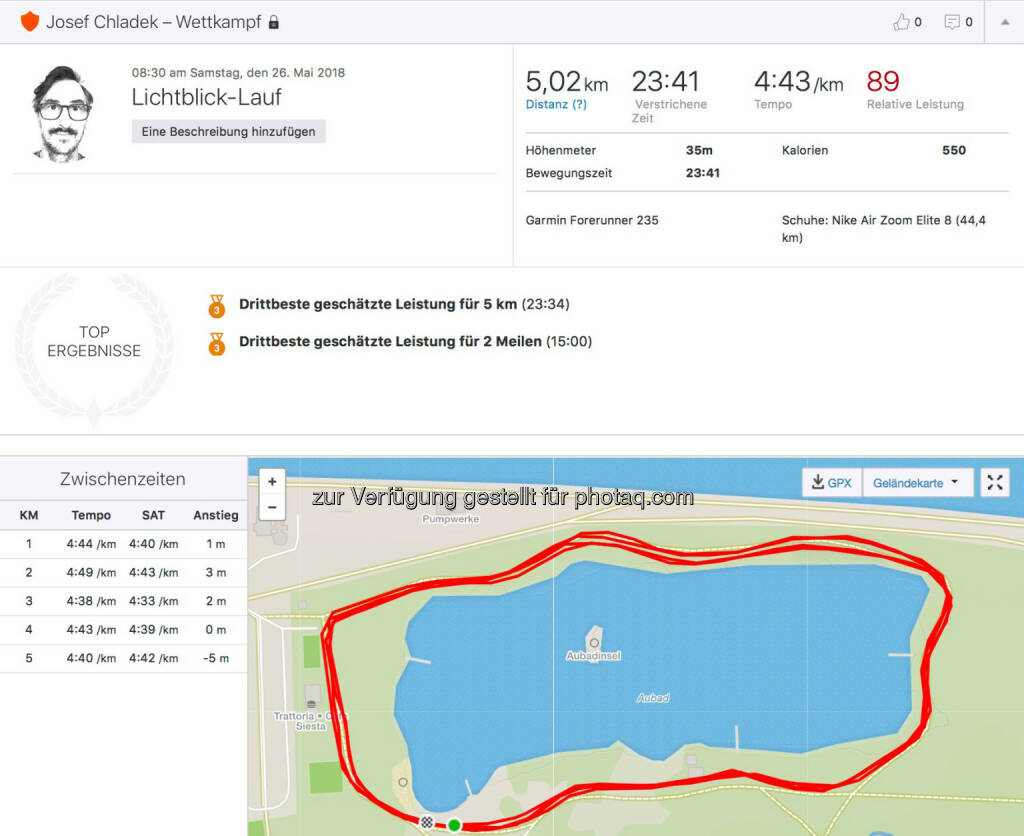The width and height of the screenshot is (1024, 836).
Task: Open comments via speech bubble icon
Action: [x=952, y=22]
